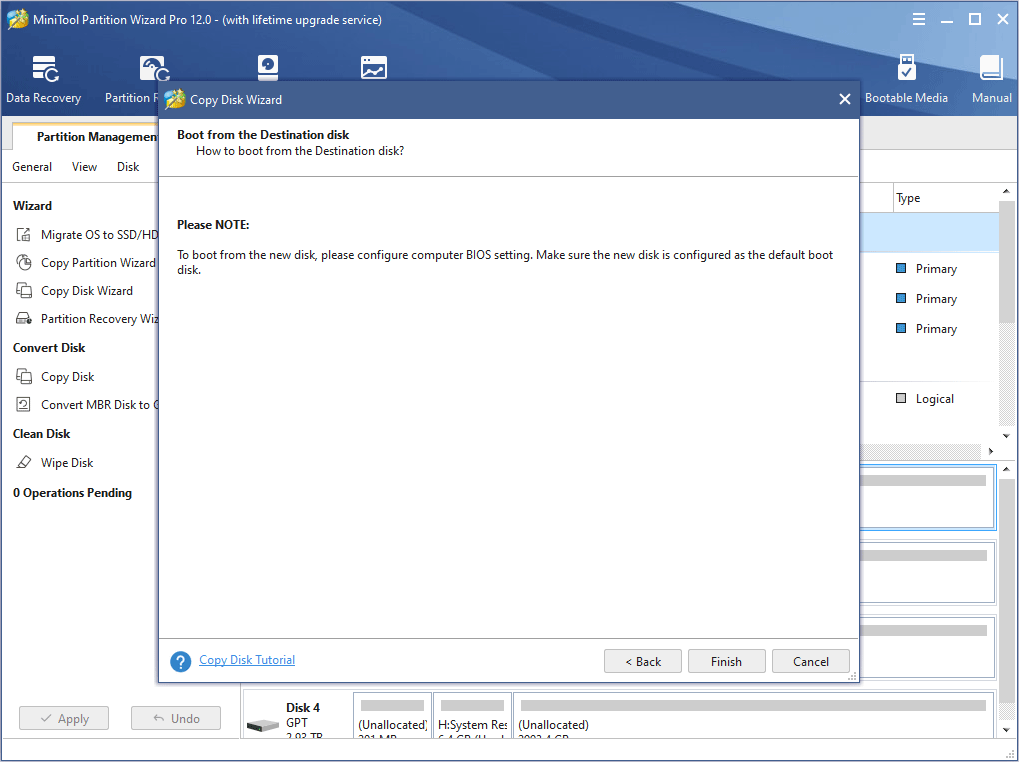Image resolution: width=1019 pixels, height=762 pixels.
Task: Select Copy Disk Wizard text in sidebar
Action: [87, 290]
